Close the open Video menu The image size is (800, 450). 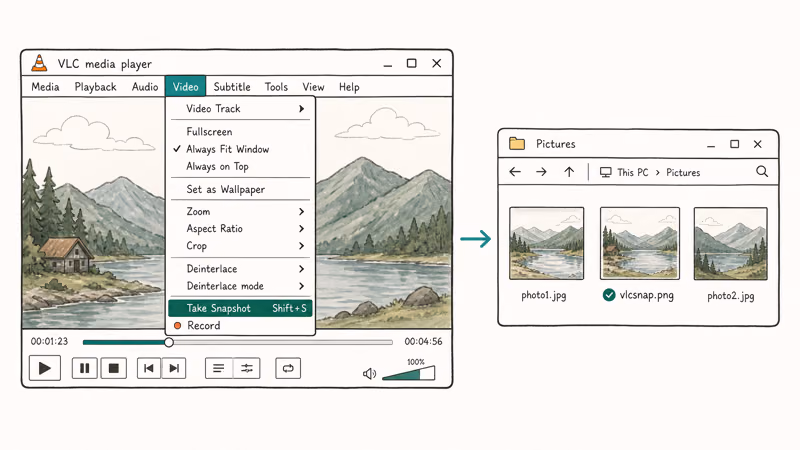(x=185, y=87)
